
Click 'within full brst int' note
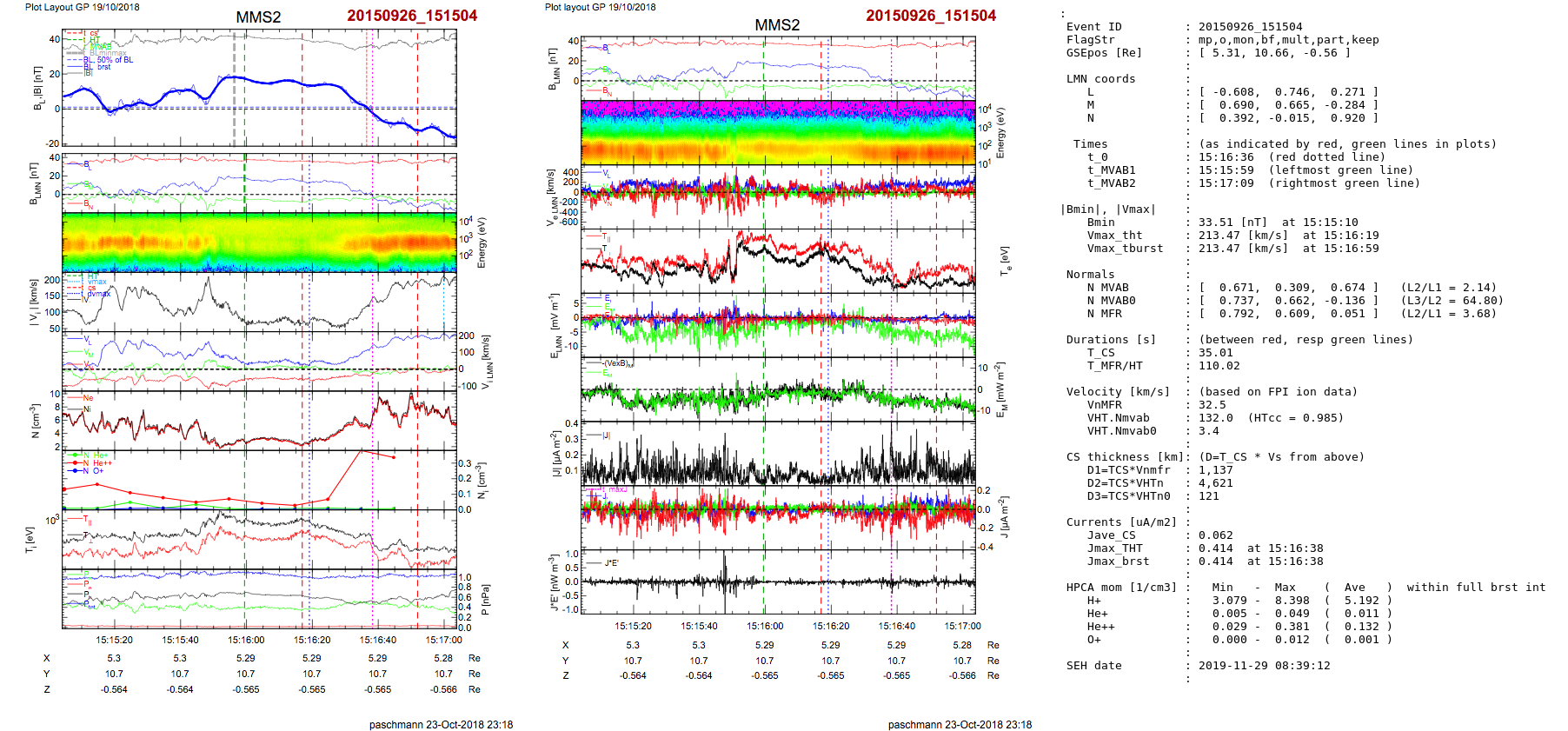[x=1477, y=588]
